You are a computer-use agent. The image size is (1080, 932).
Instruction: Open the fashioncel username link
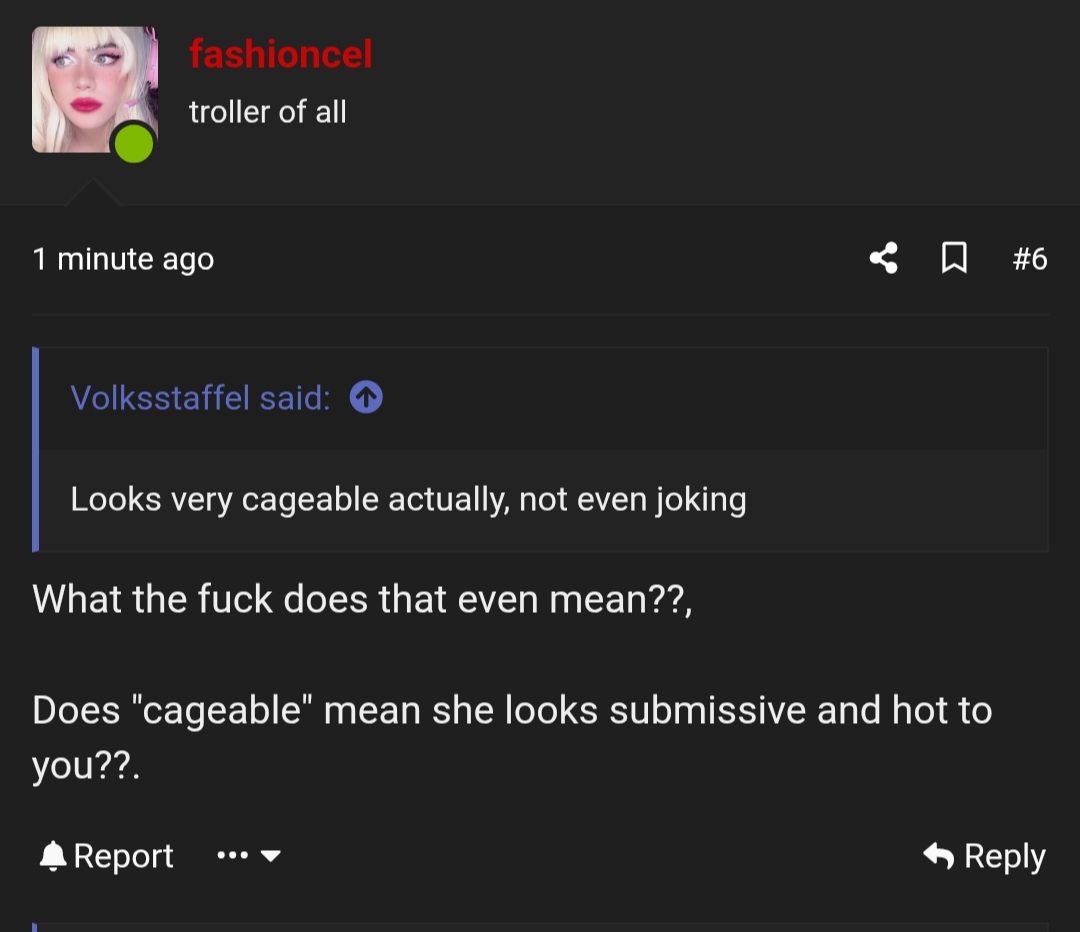tap(281, 54)
